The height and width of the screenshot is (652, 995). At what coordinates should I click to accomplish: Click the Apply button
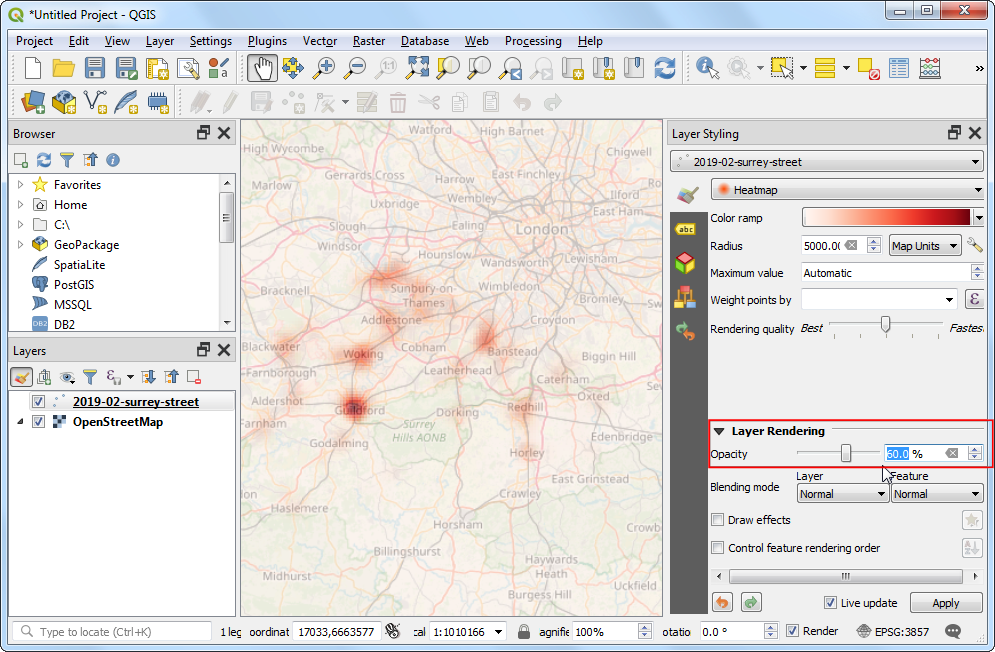(945, 603)
